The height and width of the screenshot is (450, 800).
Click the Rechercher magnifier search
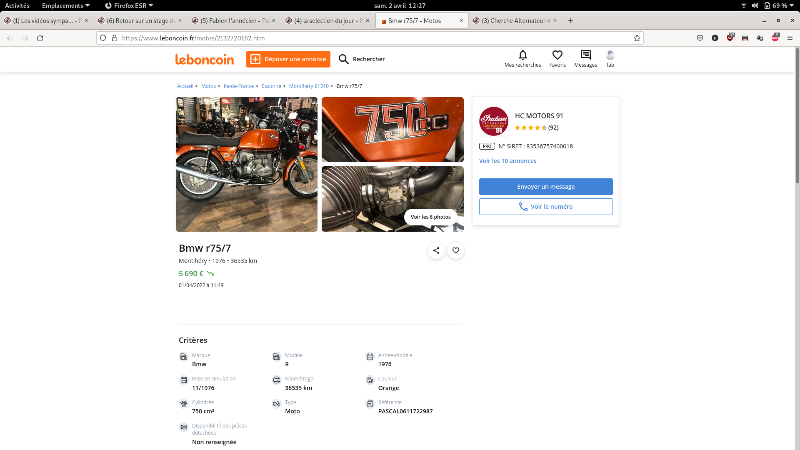362,59
